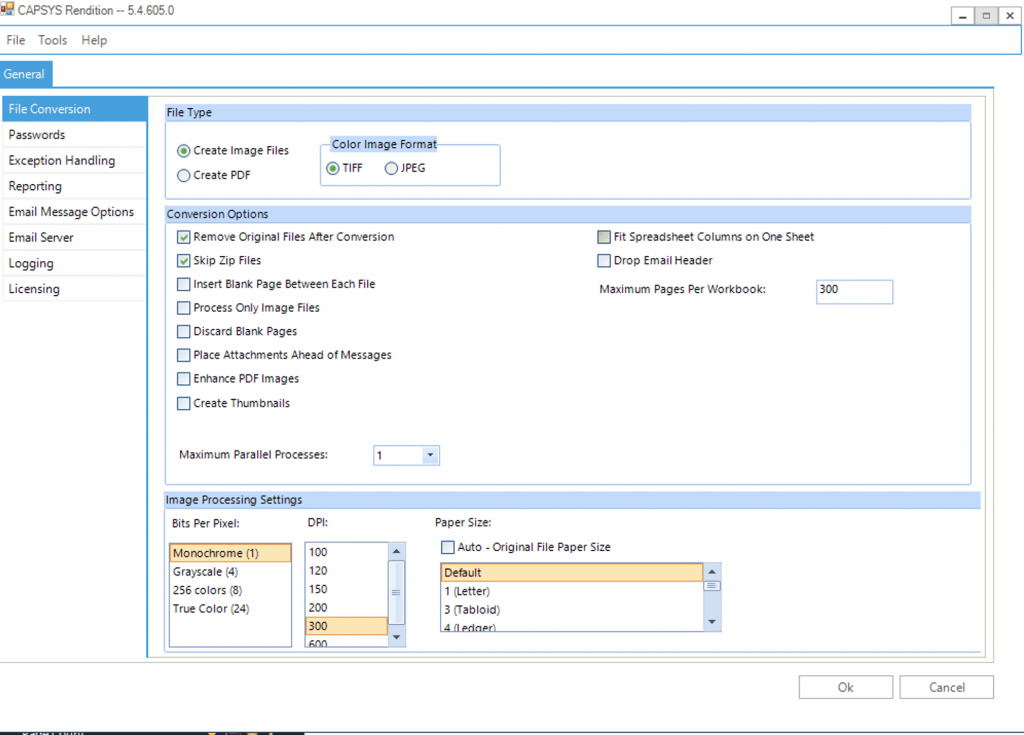The image size is (1024, 735).
Task: Open the File menu
Action: [16, 40]
